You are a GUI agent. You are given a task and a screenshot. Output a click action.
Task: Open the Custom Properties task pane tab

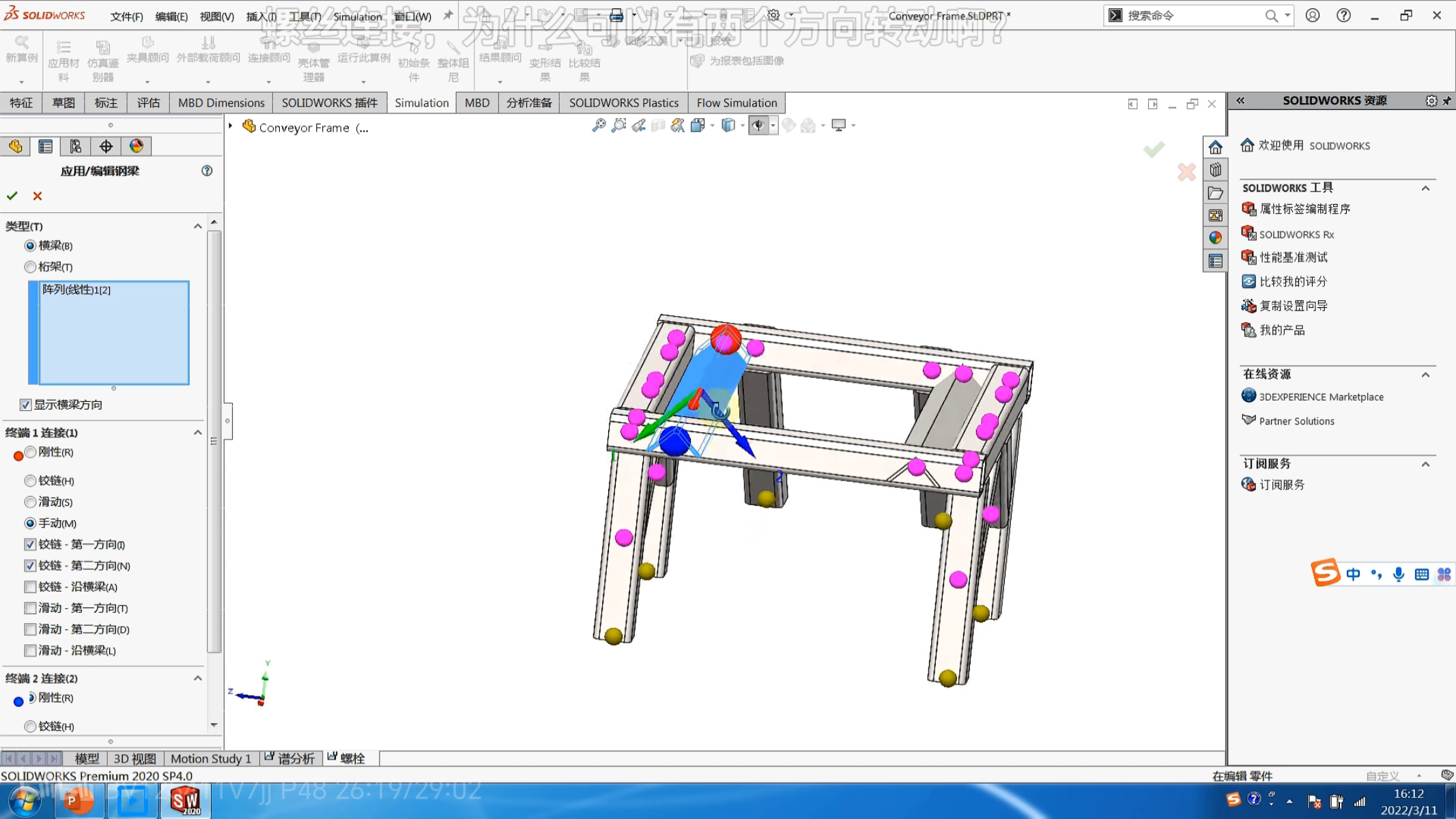[1215, 261]
